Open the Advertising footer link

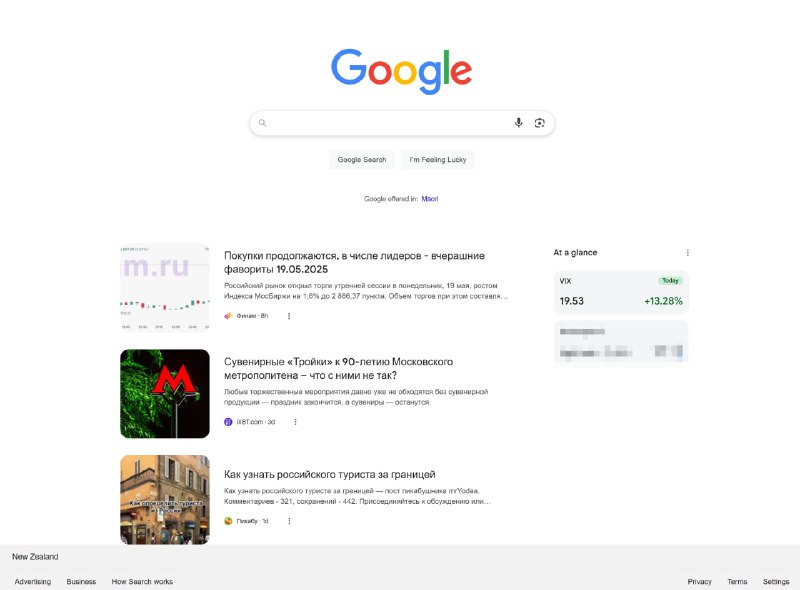click(x=33, y=581)
